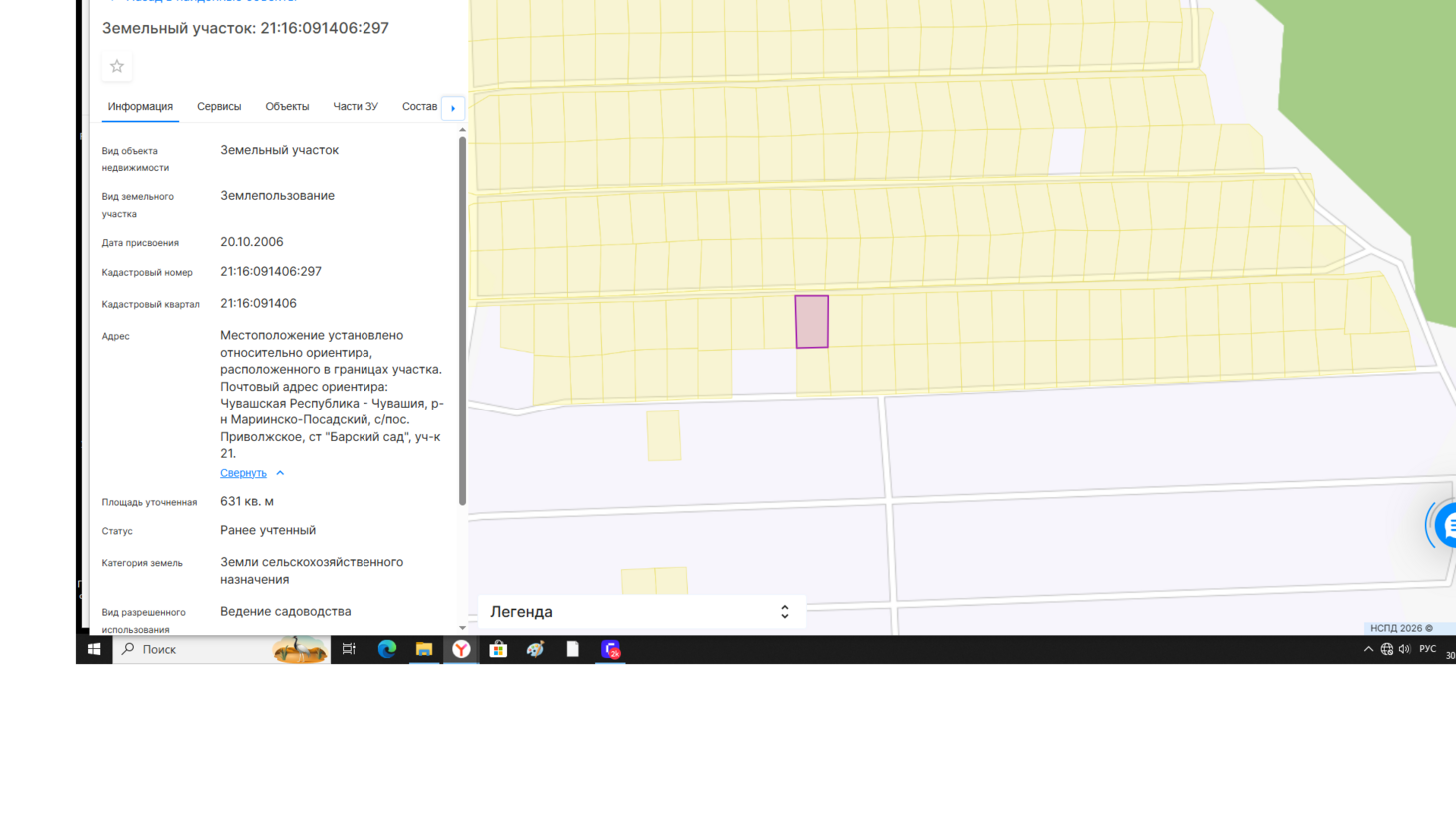
Task: Open the blue chat support bubble
Action: click(1444, 526)
